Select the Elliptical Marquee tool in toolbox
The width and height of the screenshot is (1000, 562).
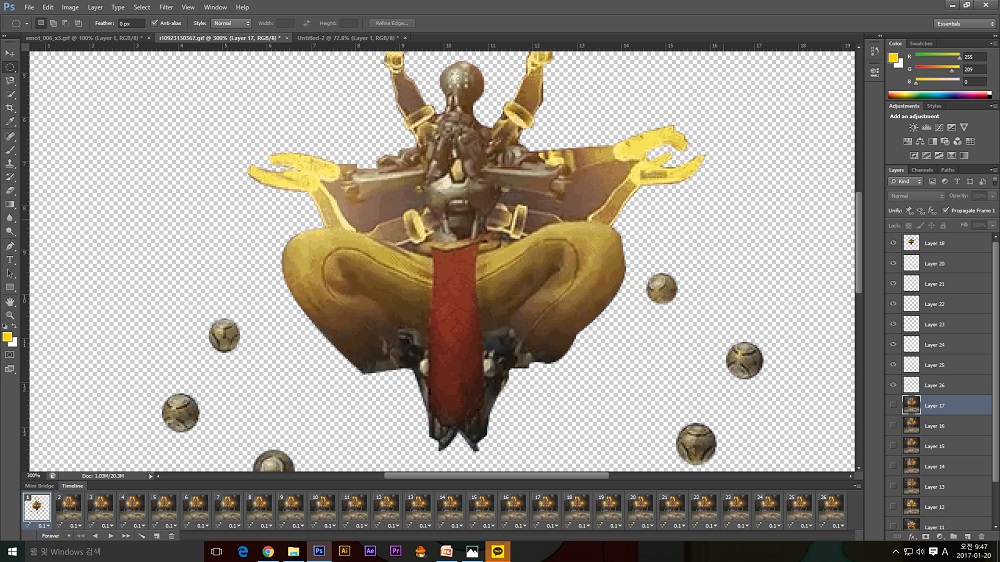coord(10,68)
